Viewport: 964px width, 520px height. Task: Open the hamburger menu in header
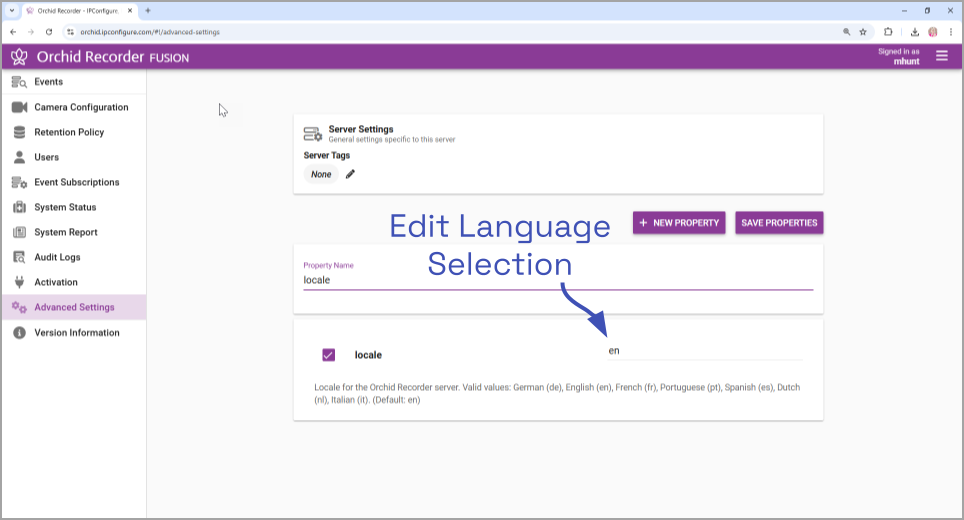941,56
